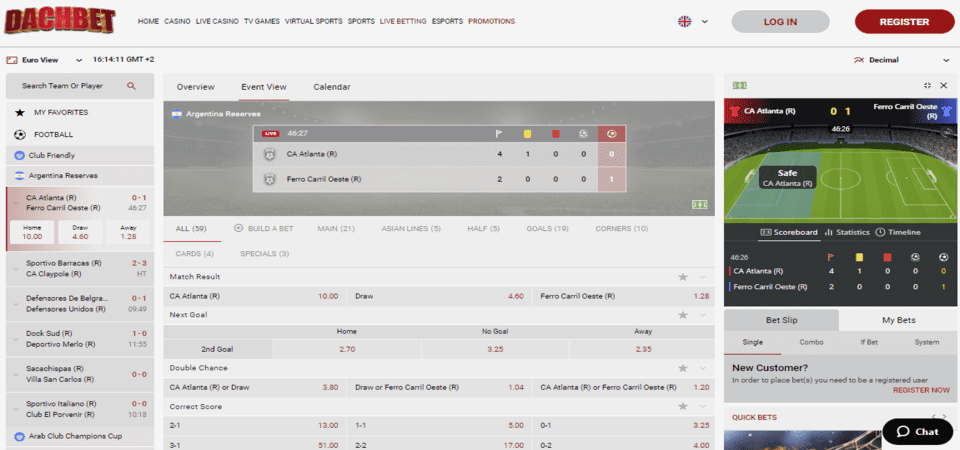Open the language dropdown chevron
This screenshot has height=450, width=960.
point(705,21)
